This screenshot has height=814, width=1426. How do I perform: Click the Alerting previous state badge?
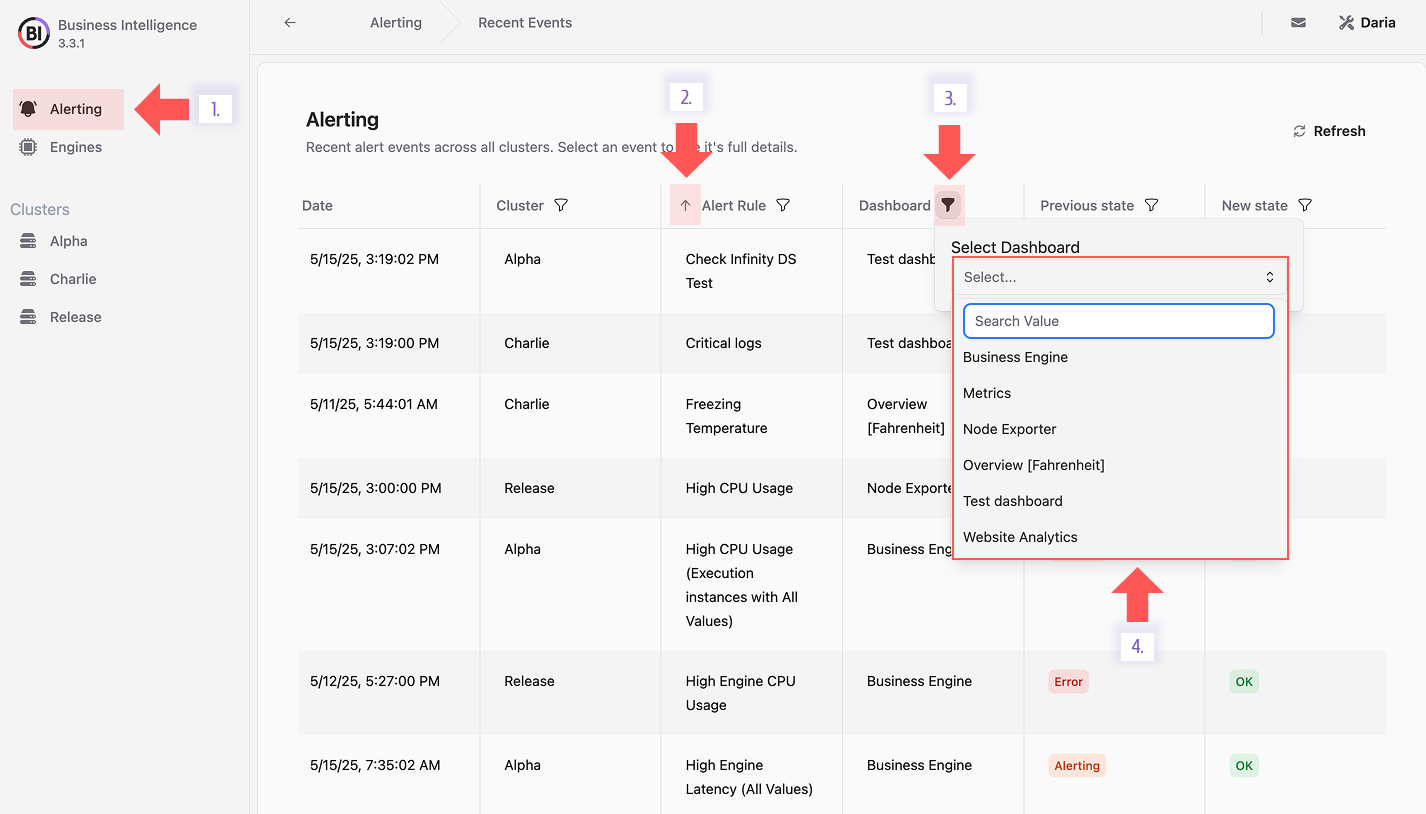point(1077,766)
